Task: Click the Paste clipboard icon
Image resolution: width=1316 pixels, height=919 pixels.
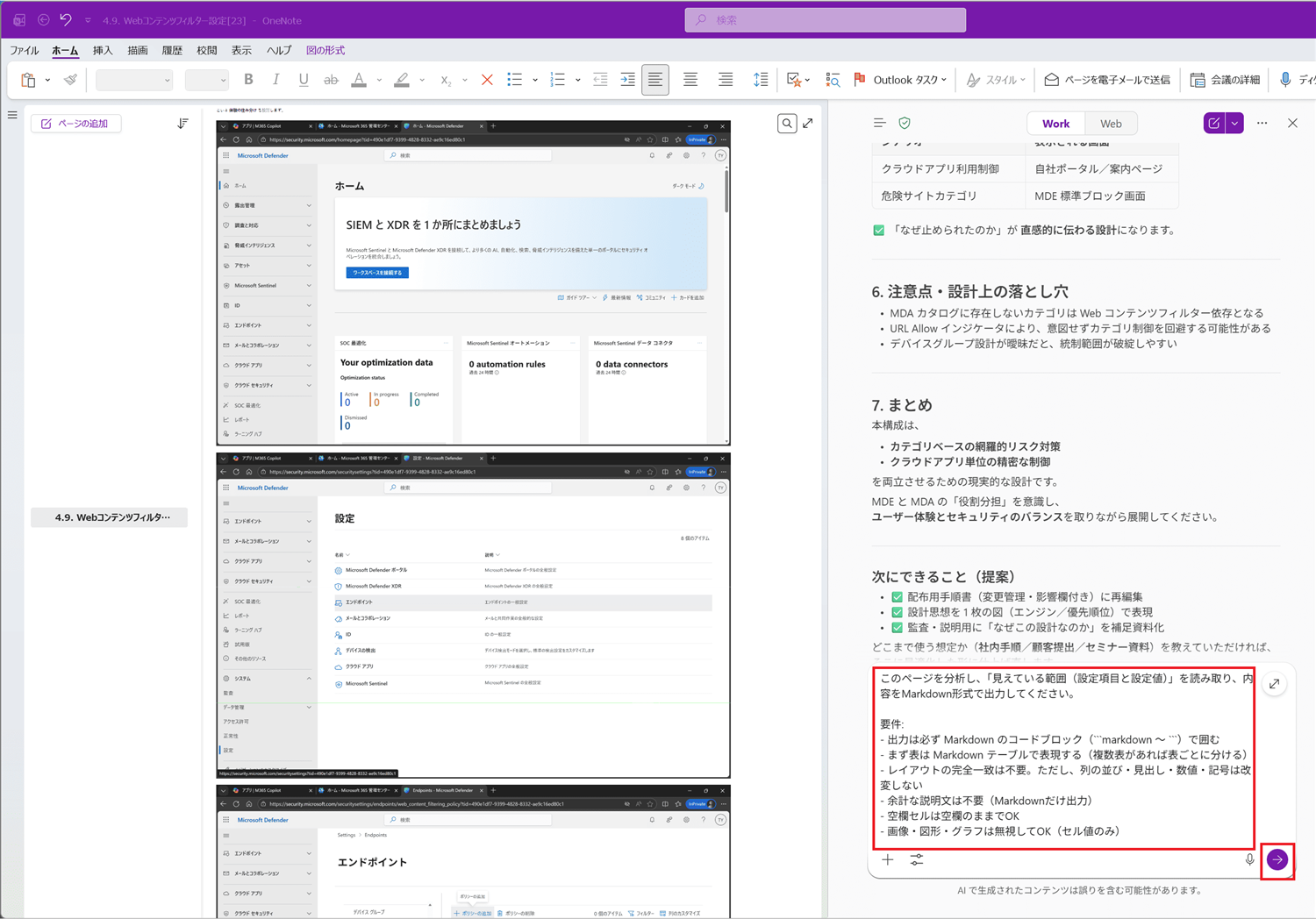Action: point(28,80)
